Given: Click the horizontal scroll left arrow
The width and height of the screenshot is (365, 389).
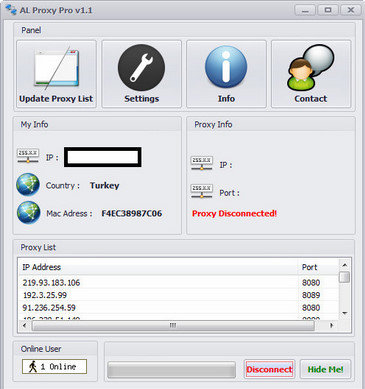Looking at the screenshot, I should coord(25,325).
